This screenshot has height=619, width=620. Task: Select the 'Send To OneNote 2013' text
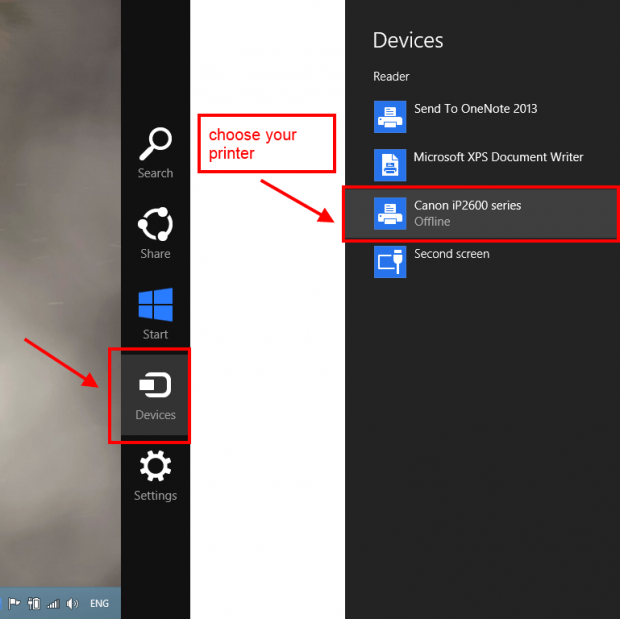[476, 109]
